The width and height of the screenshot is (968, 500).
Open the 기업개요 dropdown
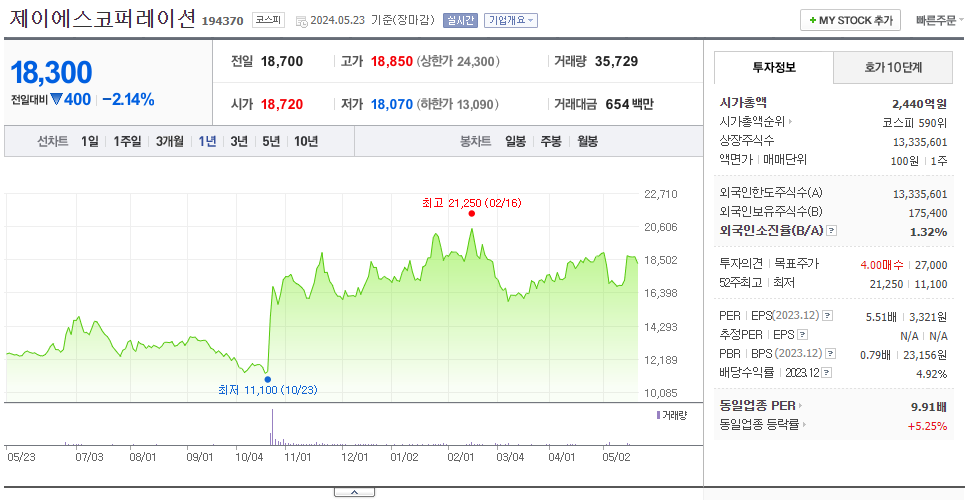click(511, 20)
